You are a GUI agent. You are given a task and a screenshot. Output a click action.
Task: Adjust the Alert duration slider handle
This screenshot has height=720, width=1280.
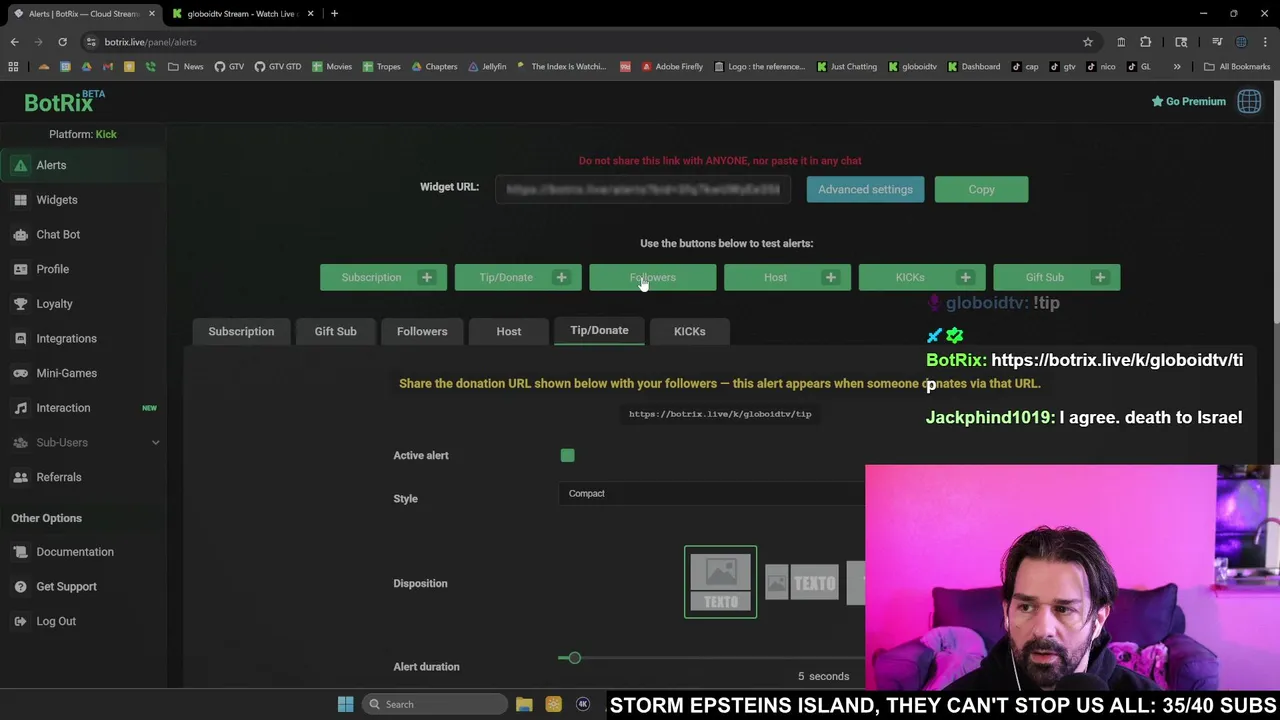click(574, 657)
